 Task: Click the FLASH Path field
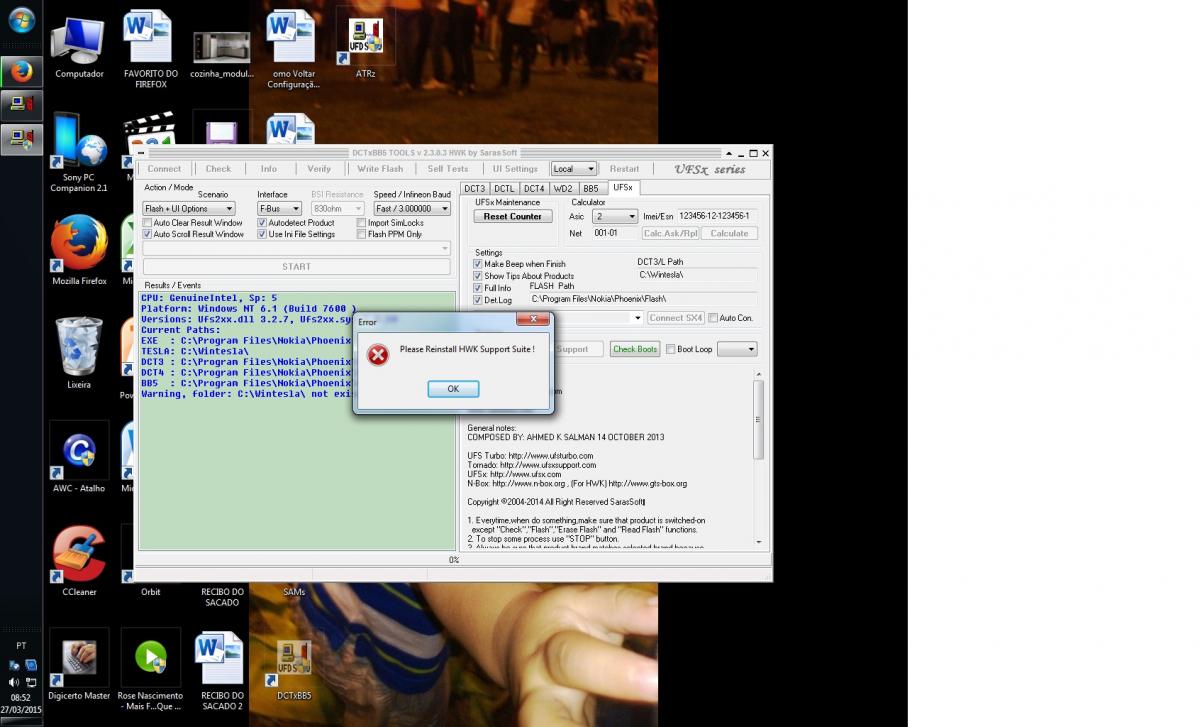643,299
